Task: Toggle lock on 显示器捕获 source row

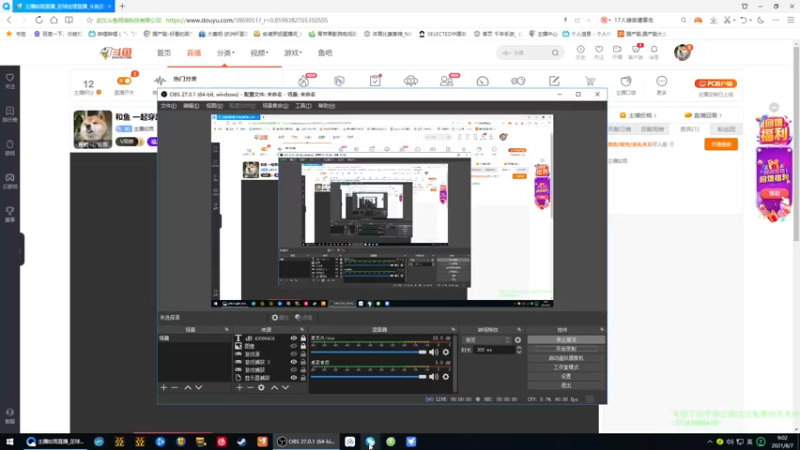Action: pyautogui.click(x=303, y=378)
